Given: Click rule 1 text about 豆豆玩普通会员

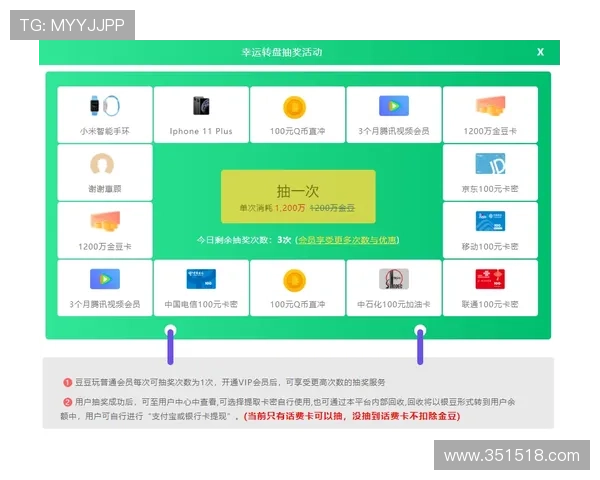Looking at the screenshot, I should pyautogui.click(x=230, y=382).
